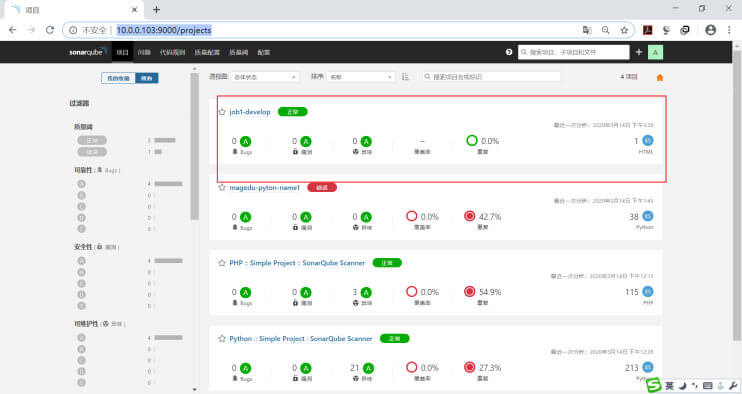Click Bugs rating A badge of job1-develop
The image size is (742, 394).
point(246,141)
